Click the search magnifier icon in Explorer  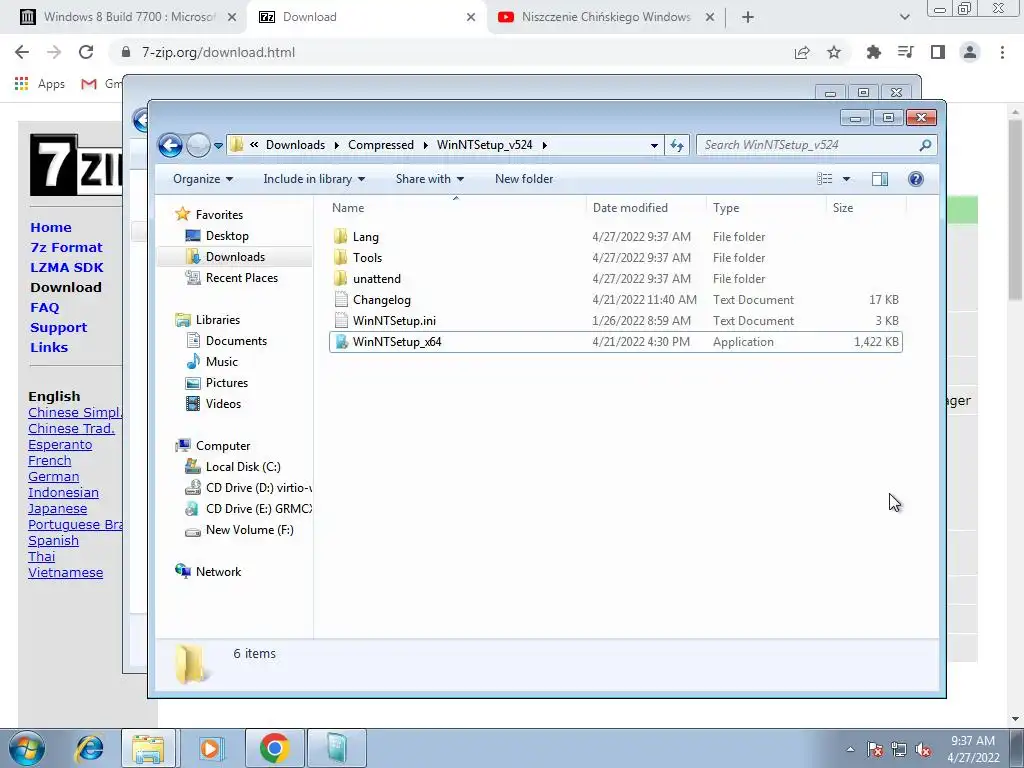pos(925,145)
